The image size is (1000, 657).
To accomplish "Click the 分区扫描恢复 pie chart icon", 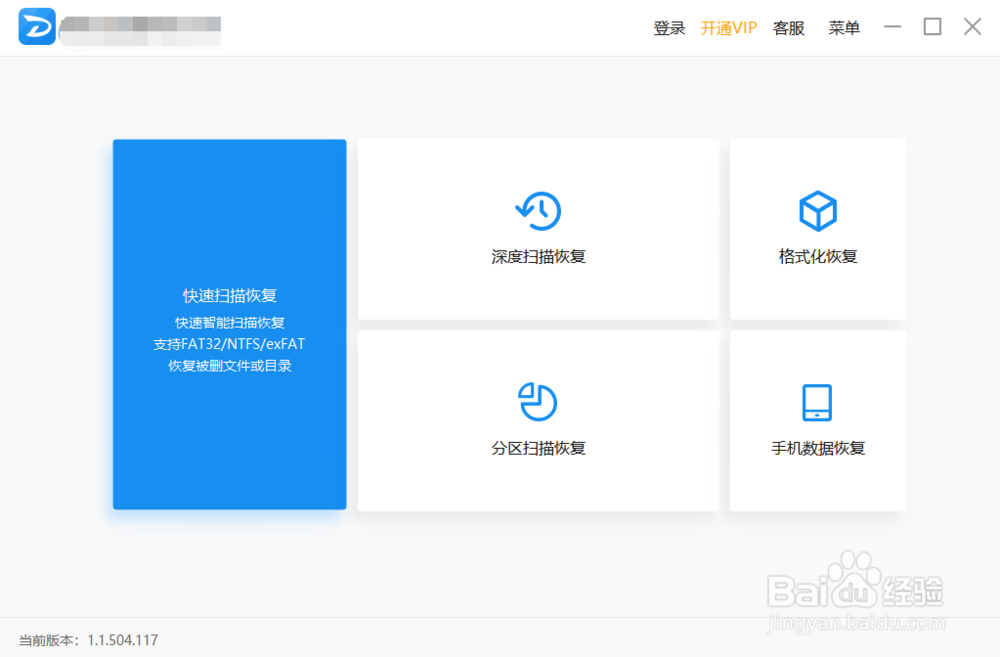I will [x=537, y=401].
